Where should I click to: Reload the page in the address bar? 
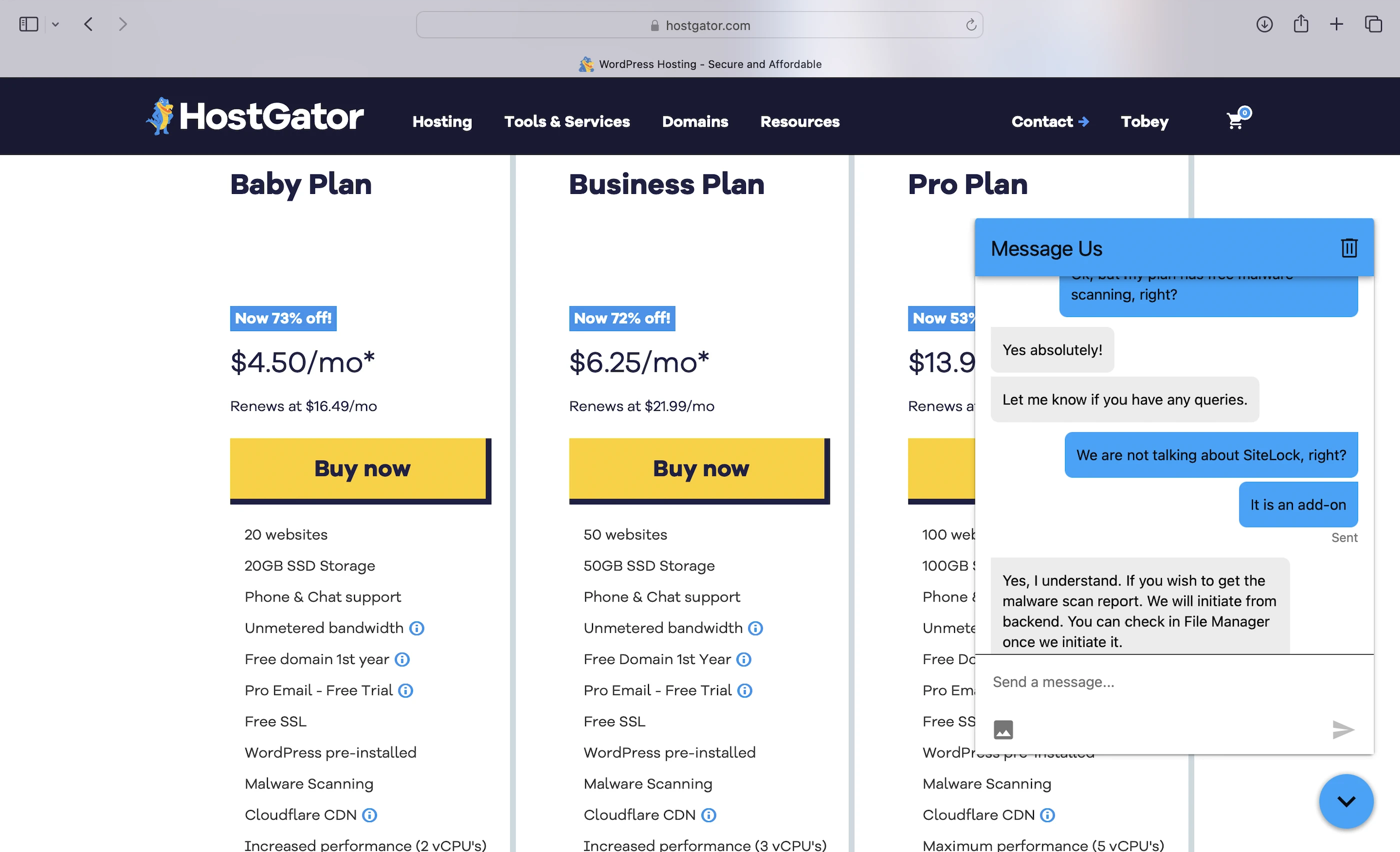970,25
